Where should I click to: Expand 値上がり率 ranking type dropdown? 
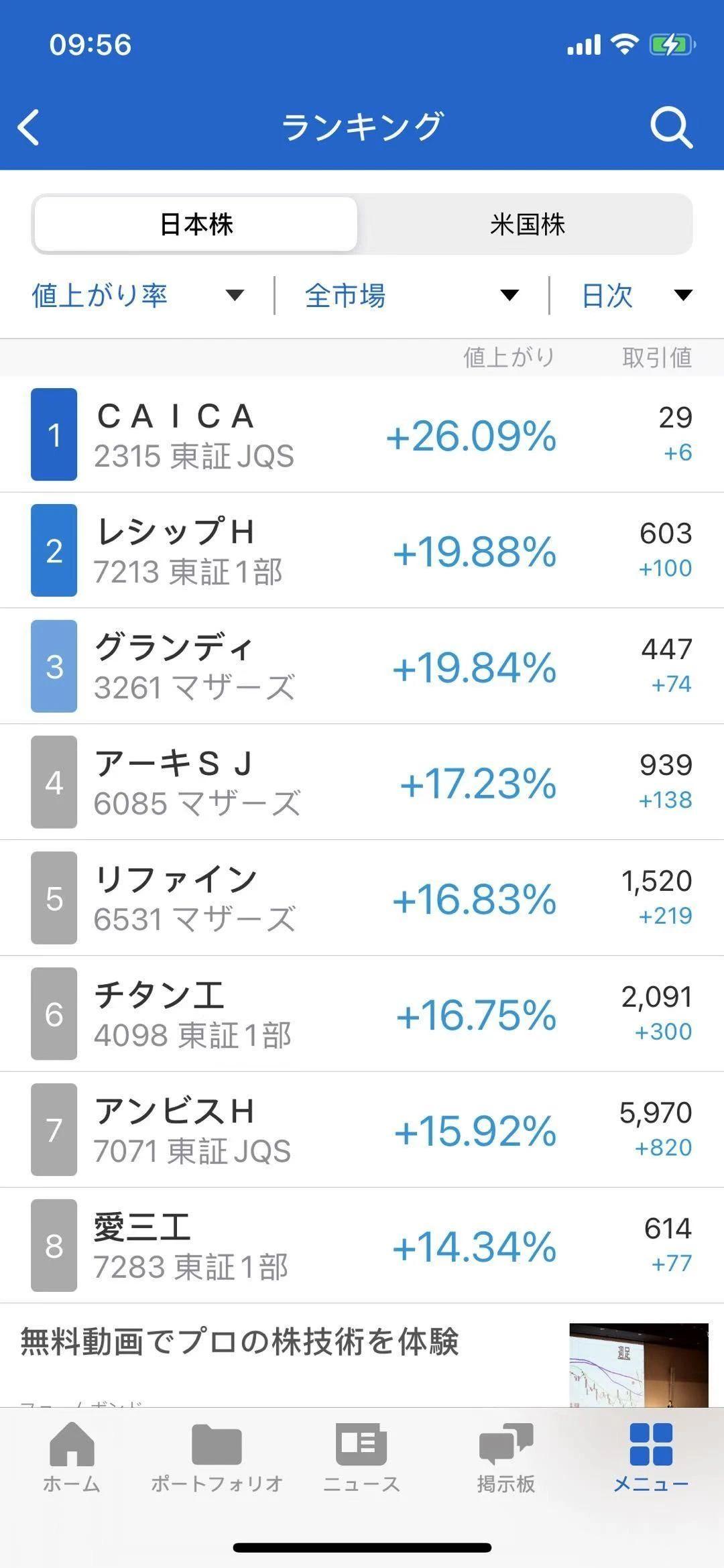tap(138, 296)
